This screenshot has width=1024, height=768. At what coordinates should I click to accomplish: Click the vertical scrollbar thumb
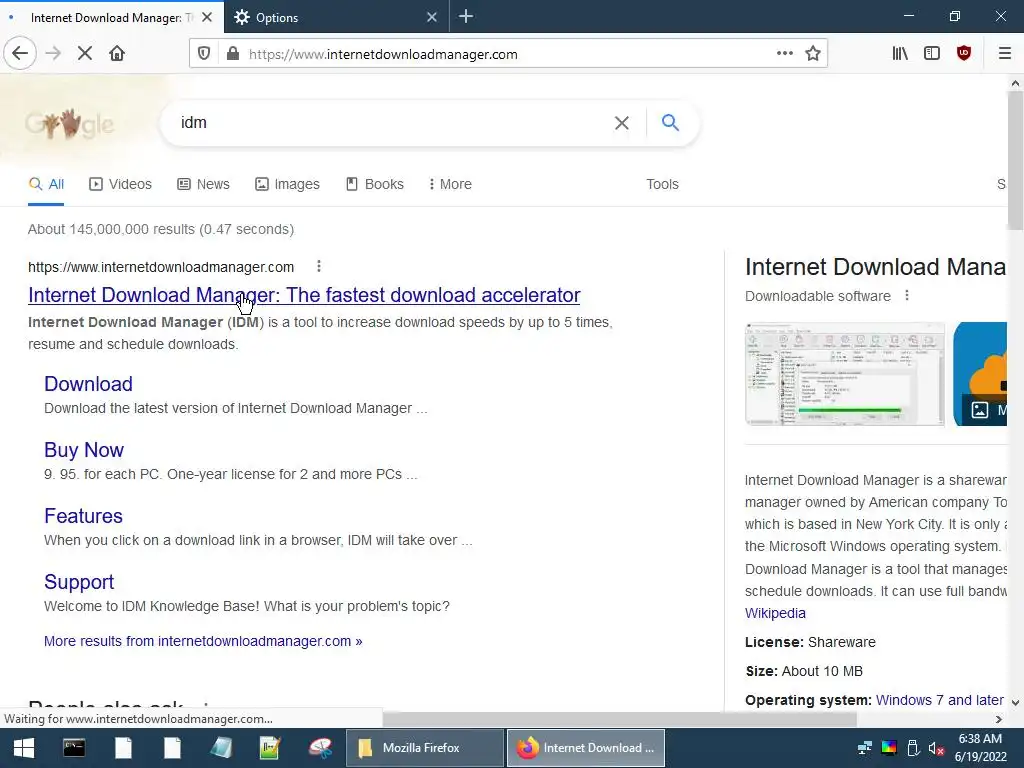1015,160
